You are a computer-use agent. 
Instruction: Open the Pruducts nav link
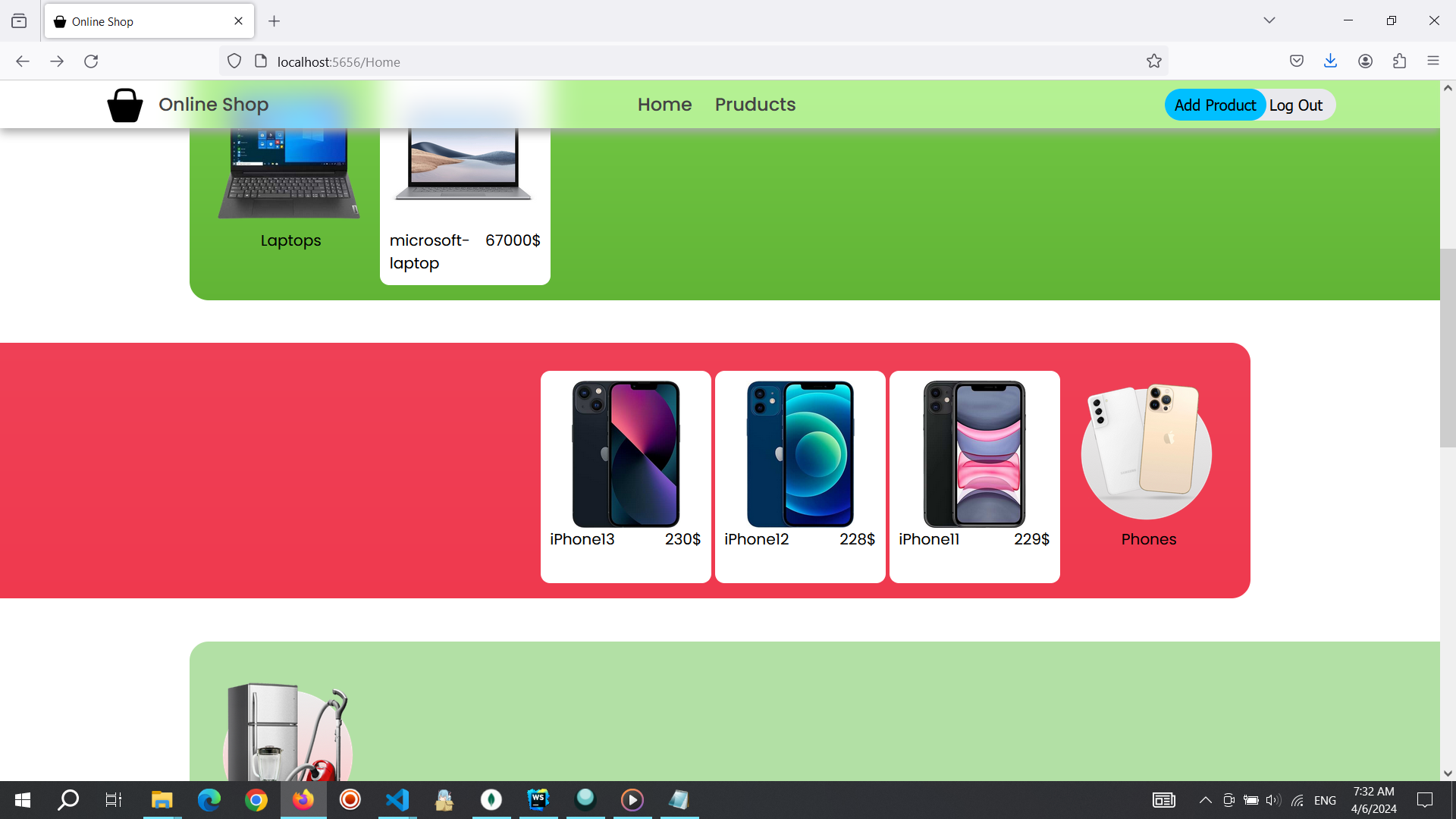(x=755, y=105)
